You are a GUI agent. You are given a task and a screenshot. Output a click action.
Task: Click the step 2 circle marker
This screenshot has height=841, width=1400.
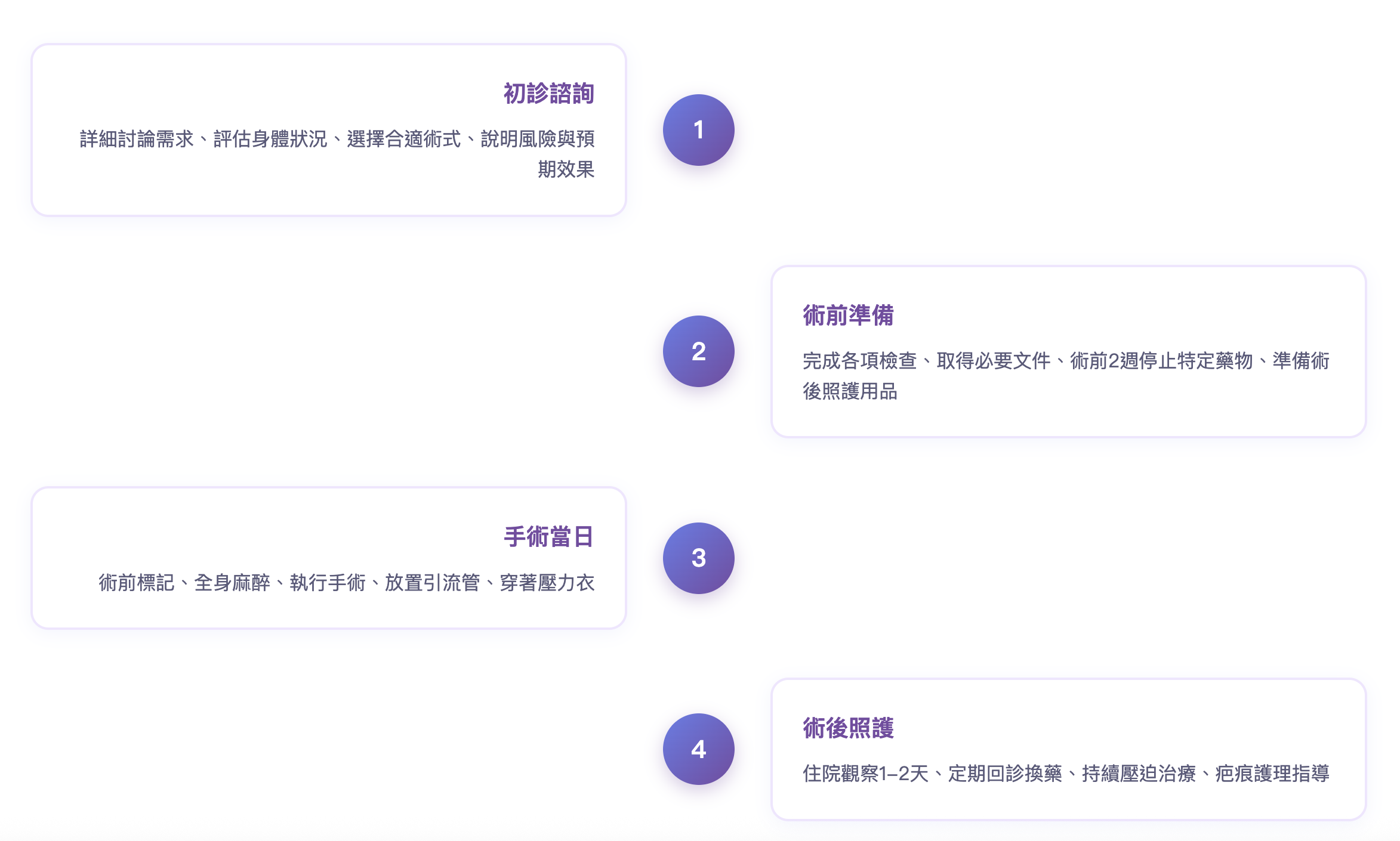(698, 351)
